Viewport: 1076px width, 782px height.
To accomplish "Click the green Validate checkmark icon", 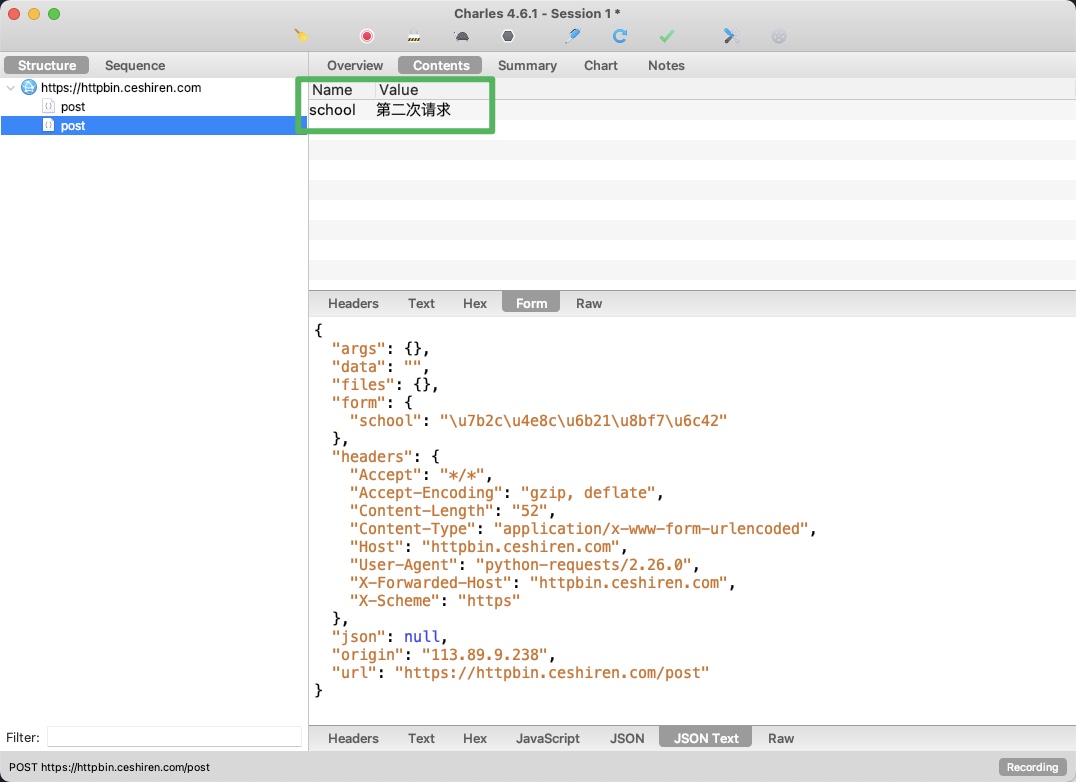I will (666, 36).
